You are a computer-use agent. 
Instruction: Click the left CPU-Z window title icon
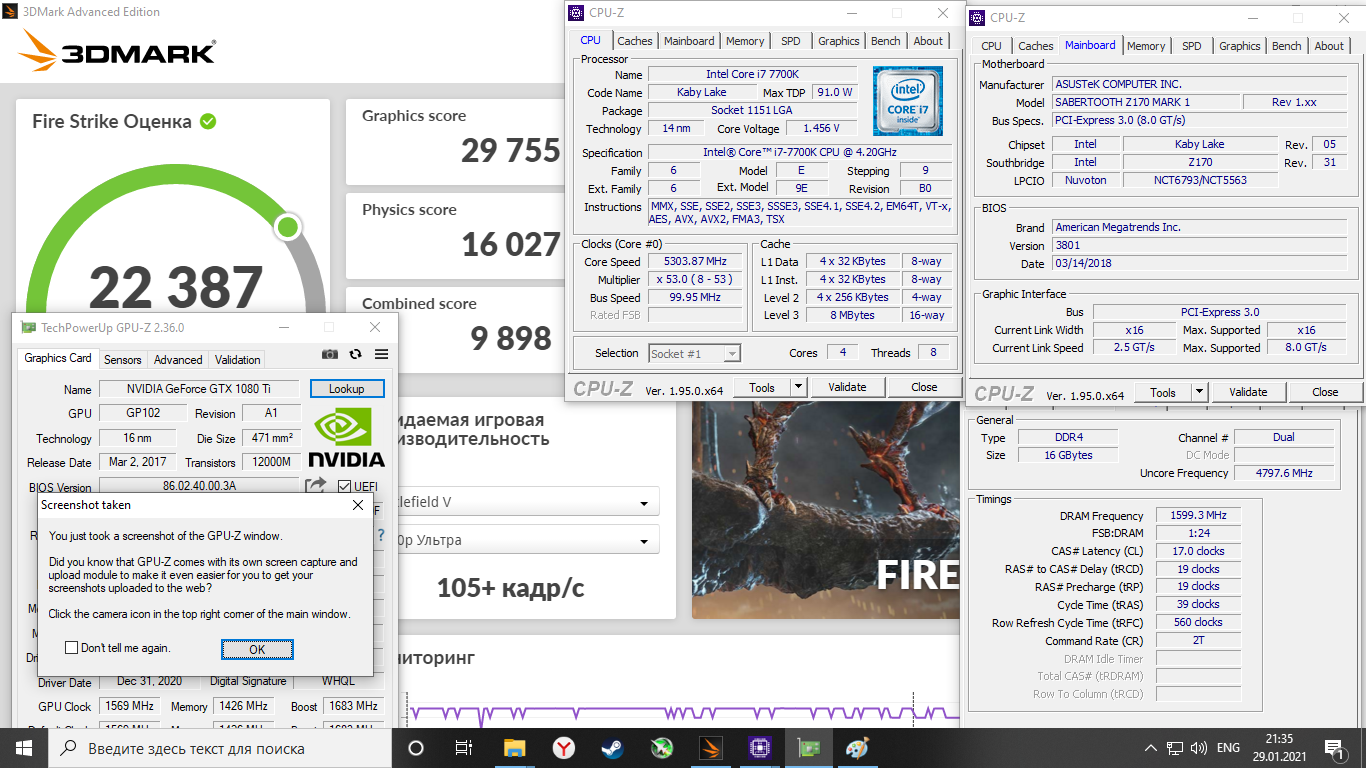pos(577,13)
